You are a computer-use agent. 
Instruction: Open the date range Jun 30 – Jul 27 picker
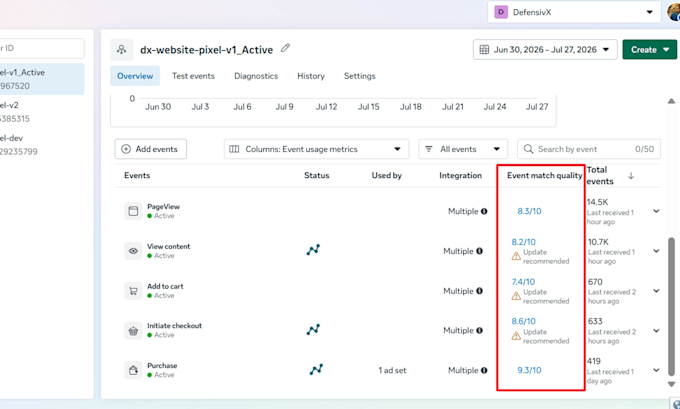coord(545,49)
